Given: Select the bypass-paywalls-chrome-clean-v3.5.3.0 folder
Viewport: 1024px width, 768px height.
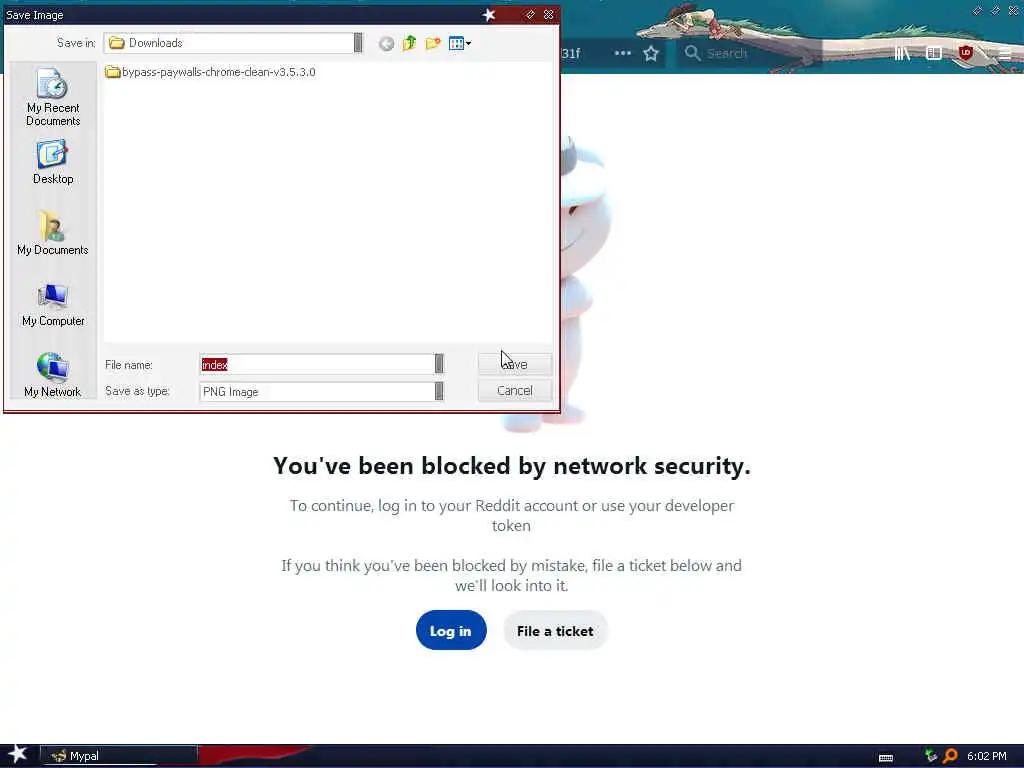Looking at the screenshot, I should point(210,72).
